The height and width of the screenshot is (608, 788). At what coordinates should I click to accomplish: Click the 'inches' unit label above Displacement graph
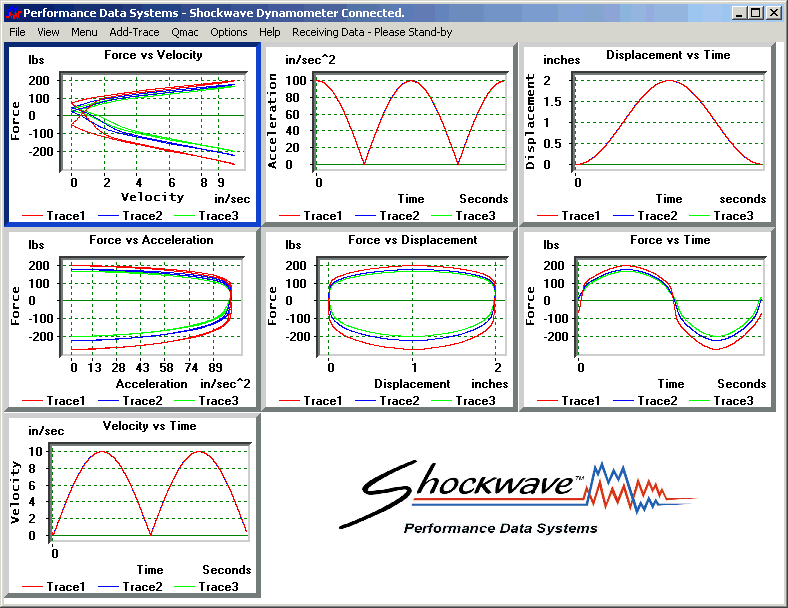pyautogui.click(x=561, y=60)
